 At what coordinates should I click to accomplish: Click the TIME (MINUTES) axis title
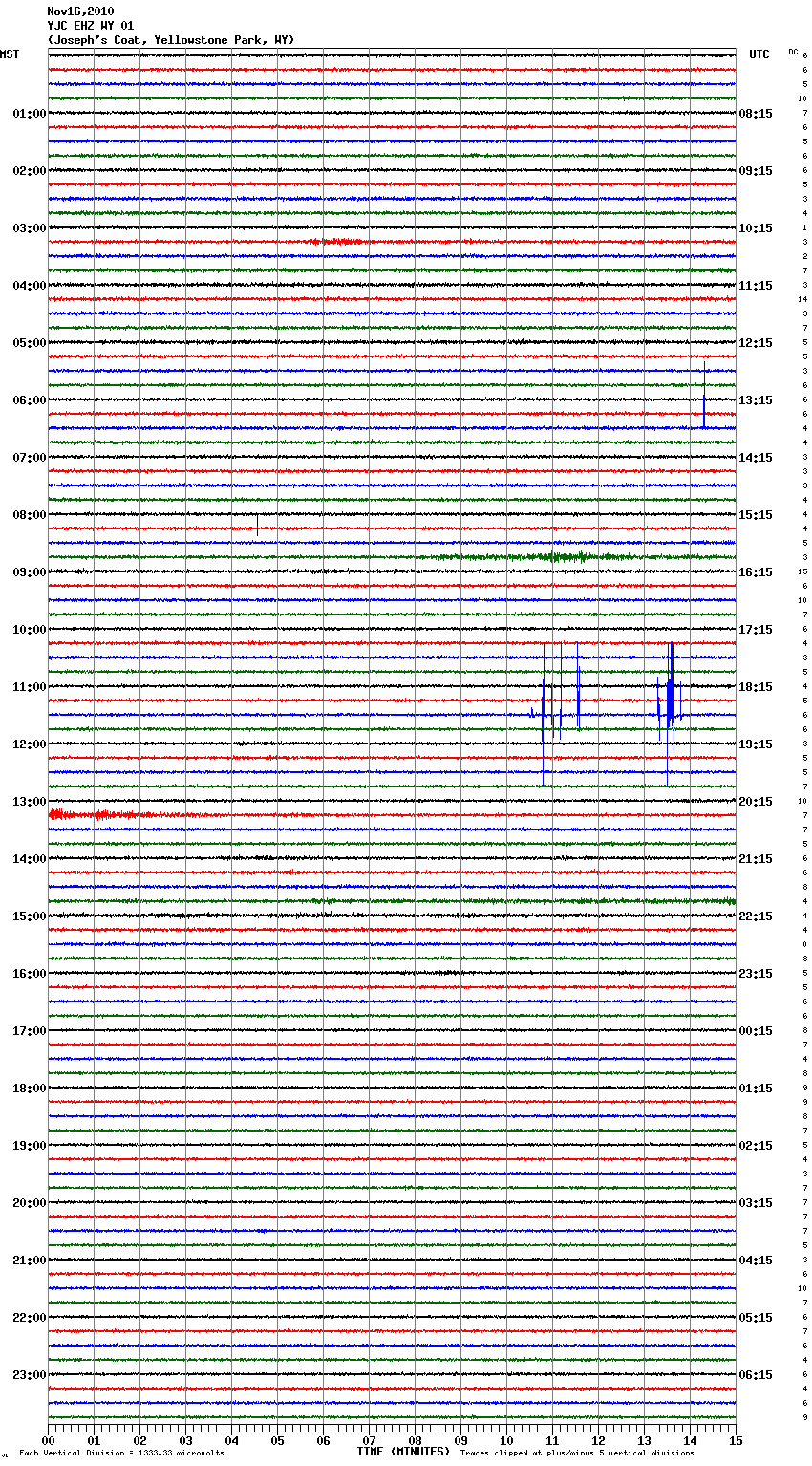(403, 1452)
